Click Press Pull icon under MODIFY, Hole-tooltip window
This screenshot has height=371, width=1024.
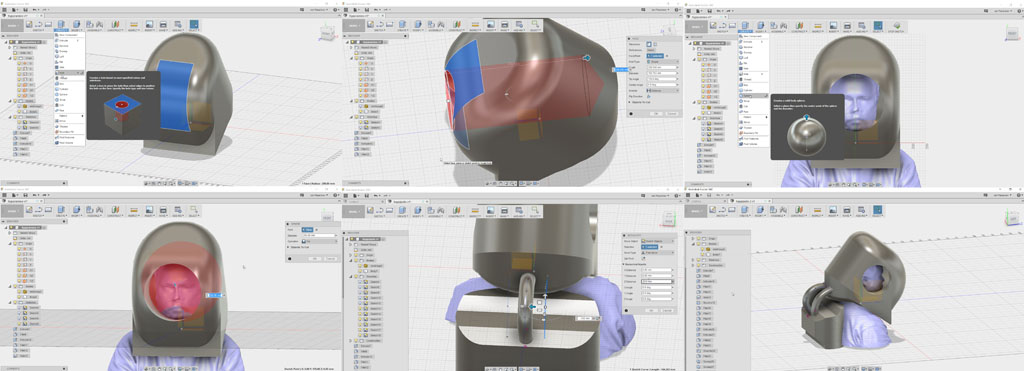tap(76, 24)
